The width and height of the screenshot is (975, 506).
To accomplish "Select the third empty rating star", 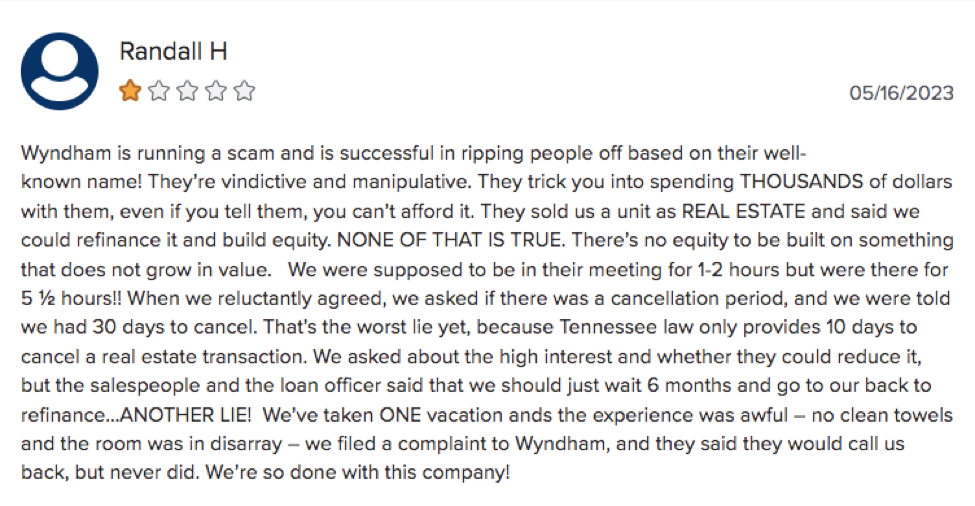I will click(x=187, y=91).
